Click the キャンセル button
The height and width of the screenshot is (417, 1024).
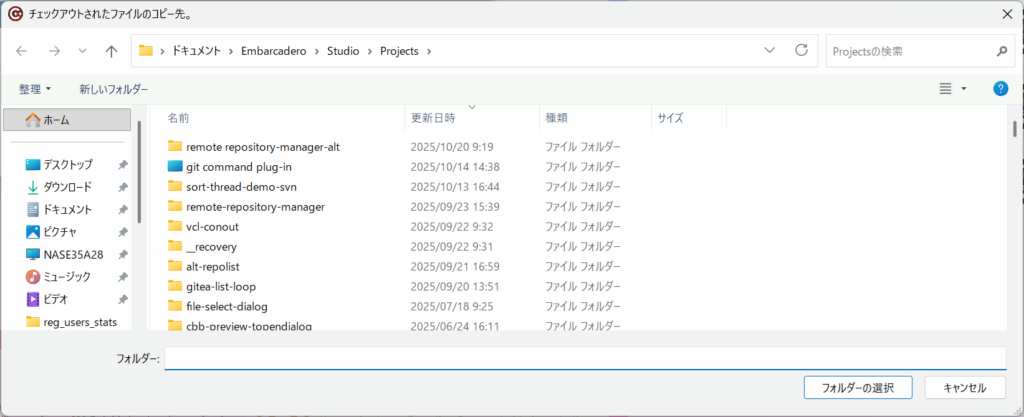964,387
